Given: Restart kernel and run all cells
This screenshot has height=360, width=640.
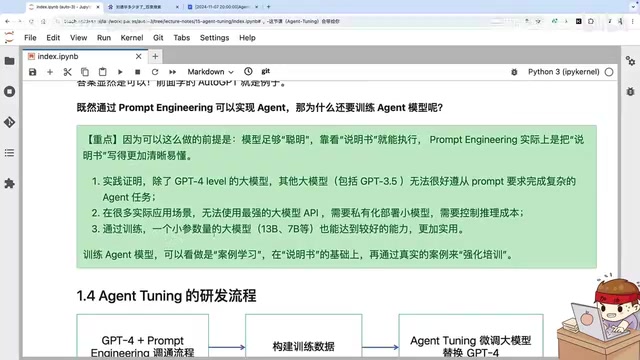Looking at the screenshot, I should (x=173, y=72).
